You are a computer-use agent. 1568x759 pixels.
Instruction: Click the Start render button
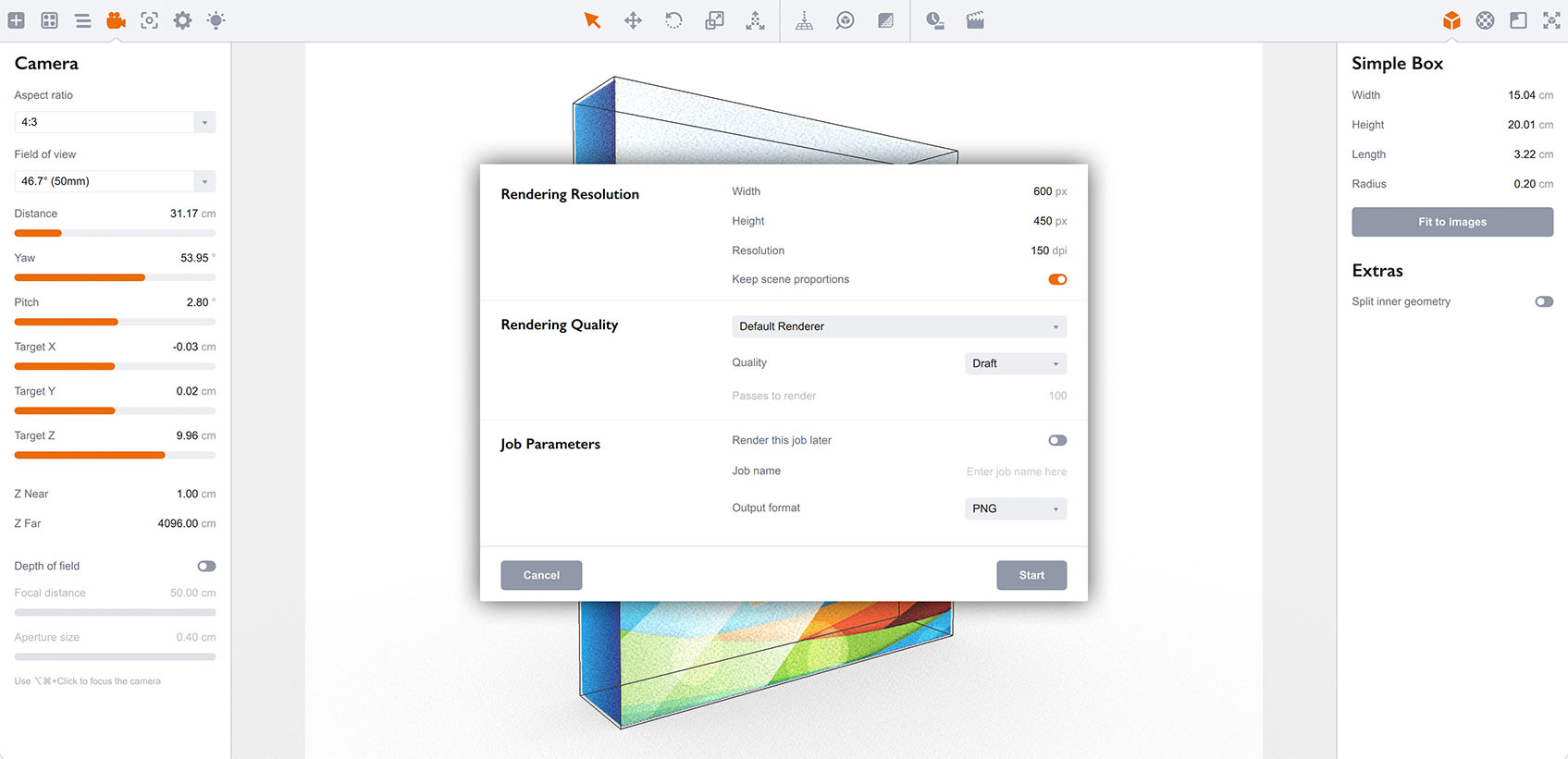pyautogui.click(x=1031, y=575)
